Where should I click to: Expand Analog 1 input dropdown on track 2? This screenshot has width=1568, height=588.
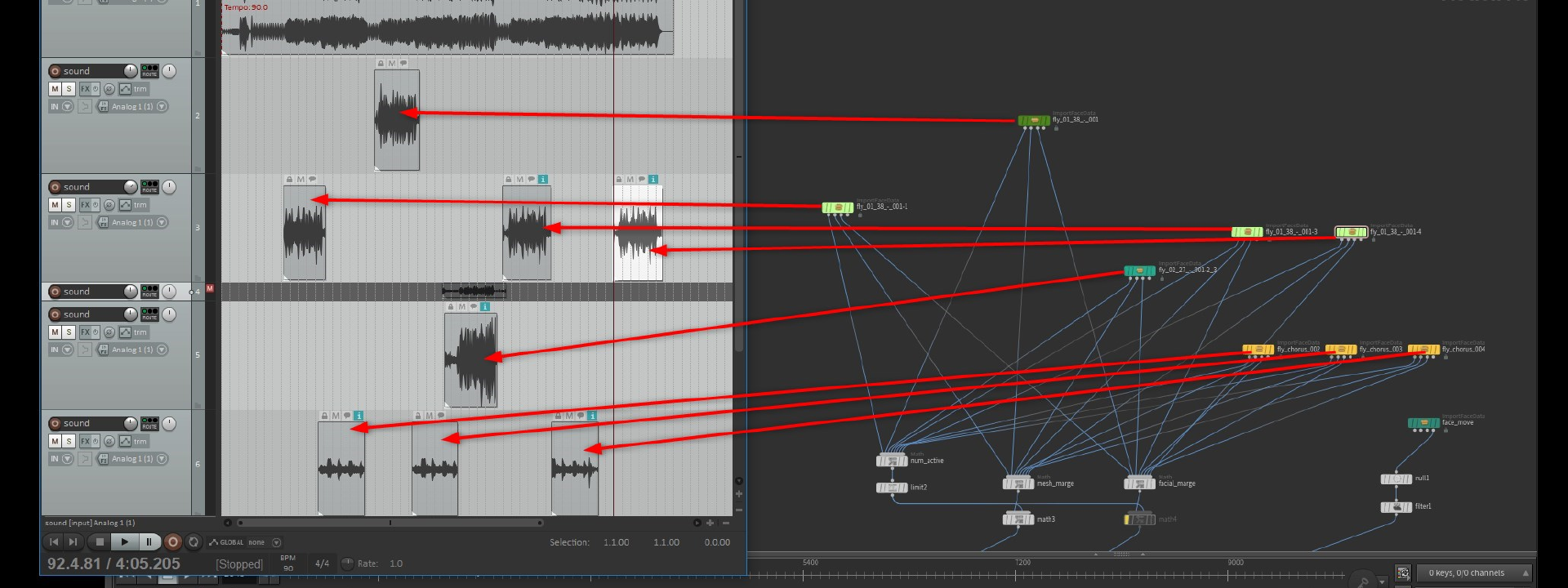click(x=162, y=106)
